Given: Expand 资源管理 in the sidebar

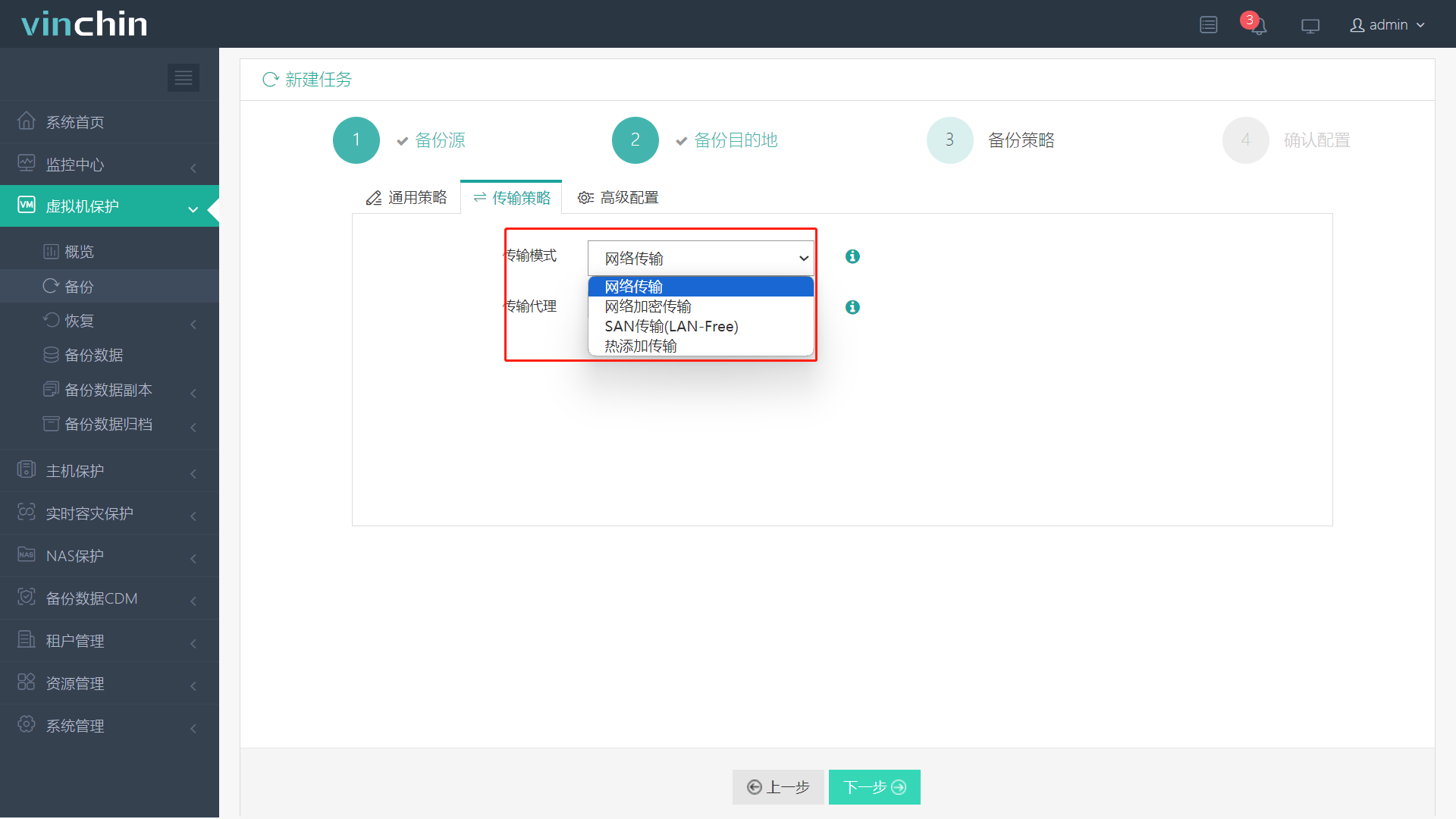Looking at the screenshot, I should point(109,683).
